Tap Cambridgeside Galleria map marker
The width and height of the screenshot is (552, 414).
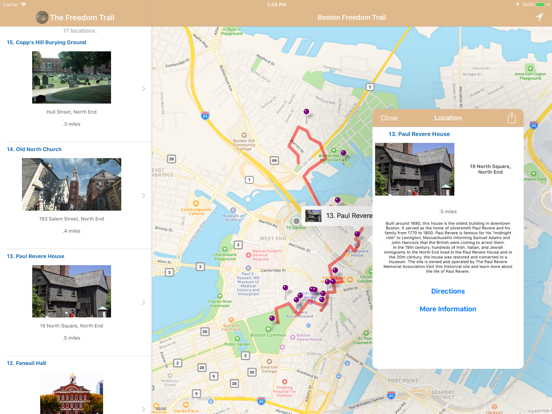click(196, 203)
